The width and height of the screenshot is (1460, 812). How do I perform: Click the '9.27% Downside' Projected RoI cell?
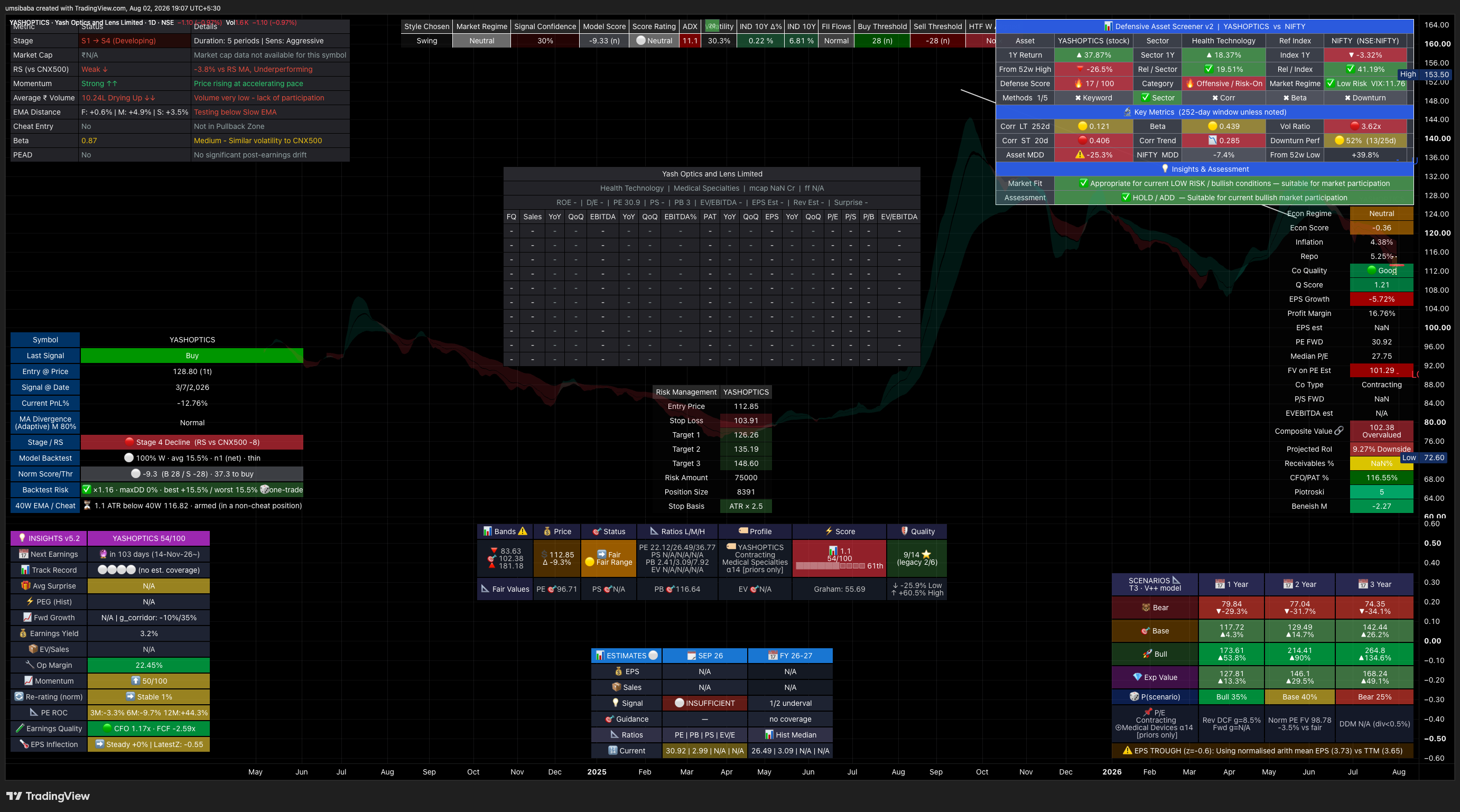click(1382, 449)
